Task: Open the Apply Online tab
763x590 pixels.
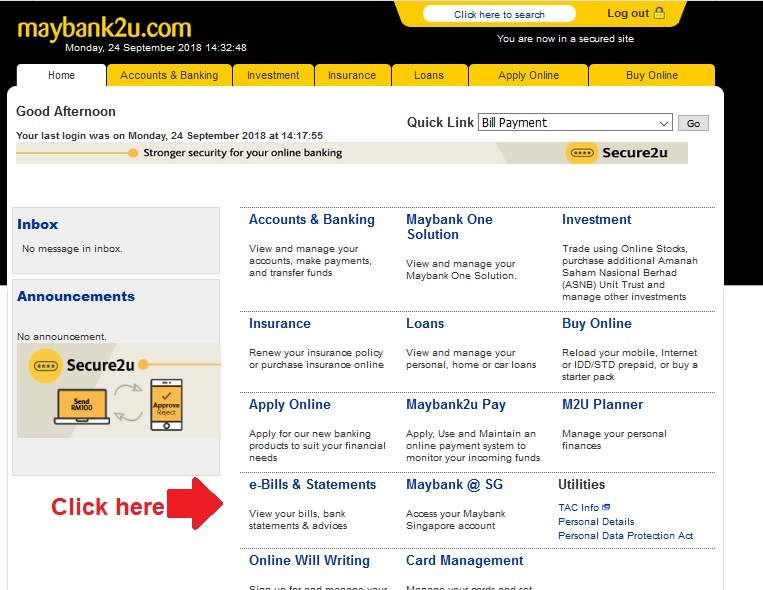Action: coord(529,75)
